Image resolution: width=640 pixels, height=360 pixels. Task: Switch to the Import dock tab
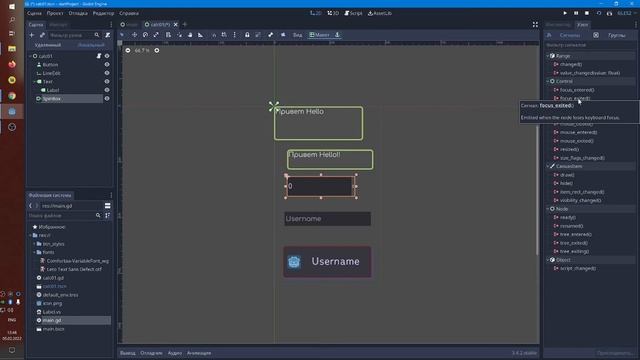tap(58, 25)
